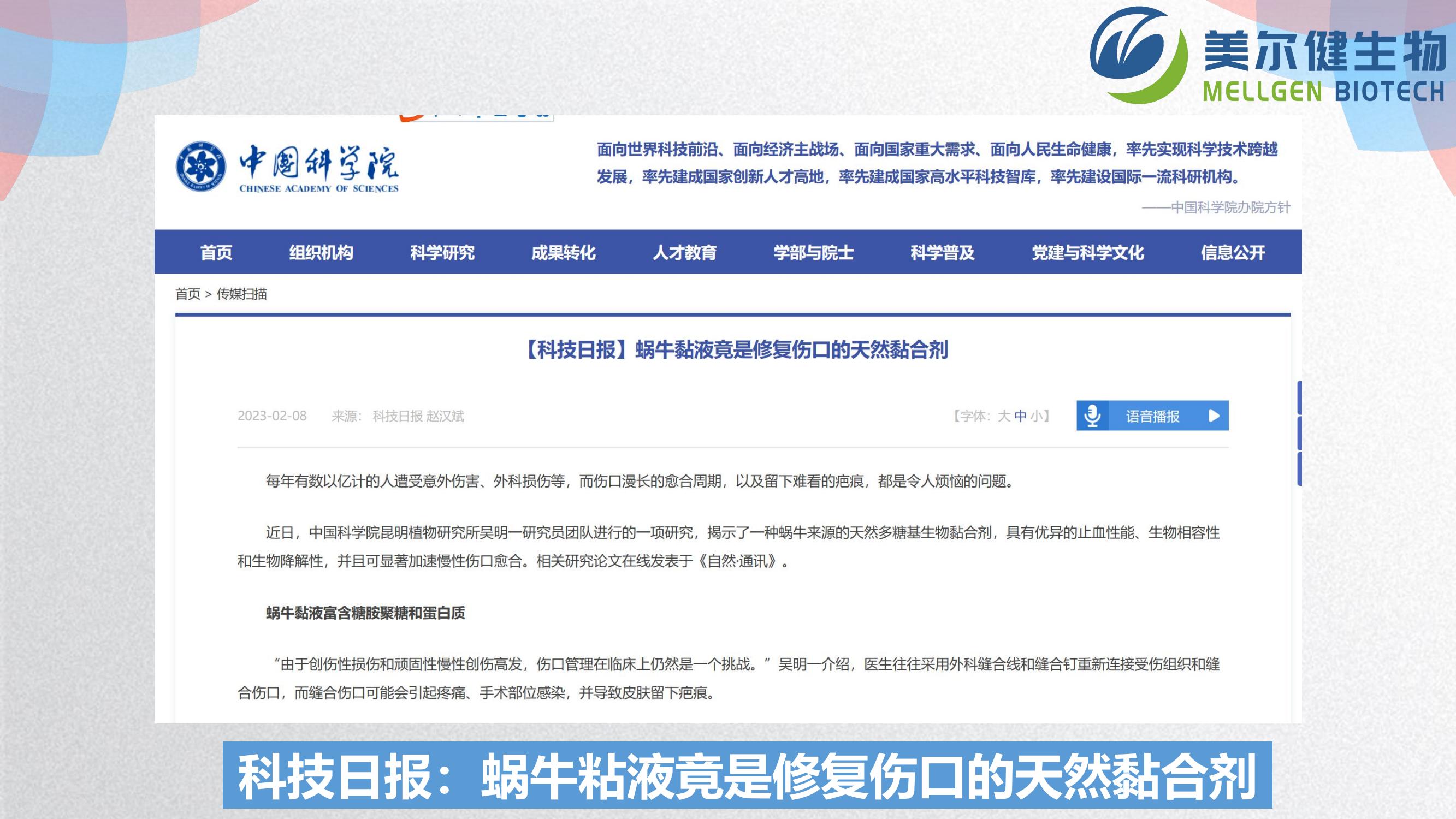Click the source text 科技日报 赵汉斌
The image size is (1456, 819).
click(418, 416)
